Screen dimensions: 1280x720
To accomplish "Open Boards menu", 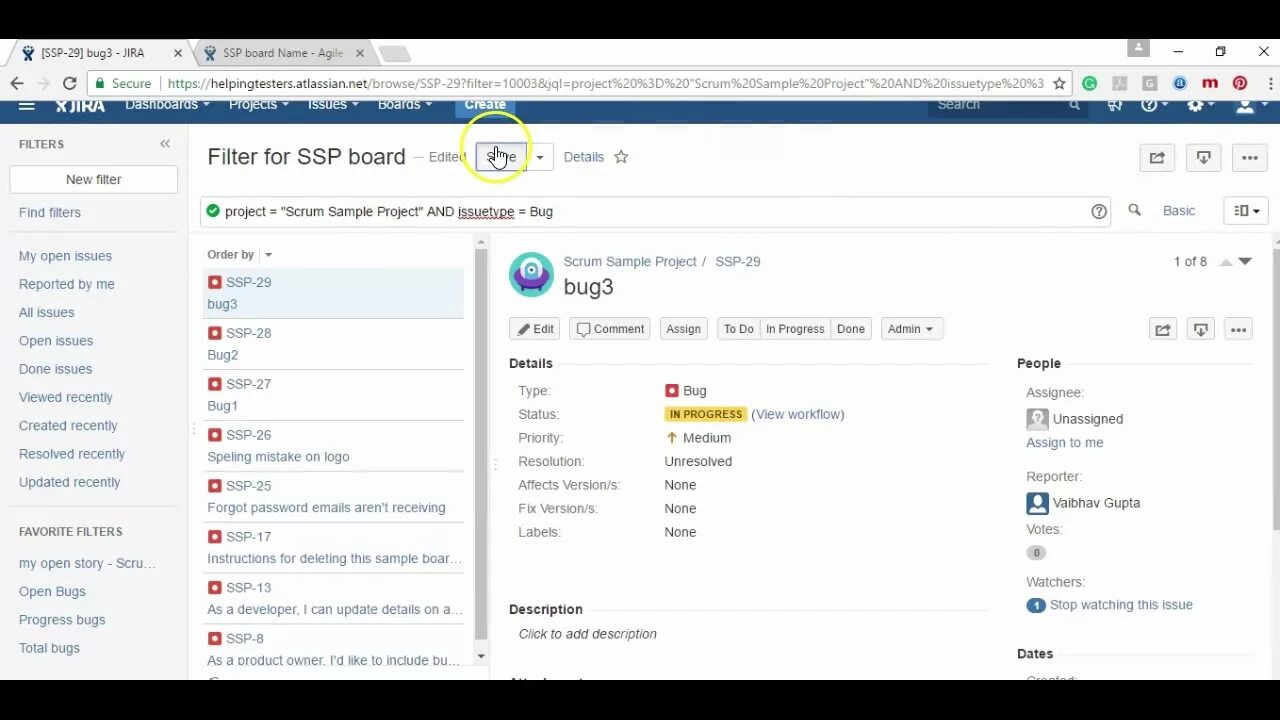I will (404, 105).
